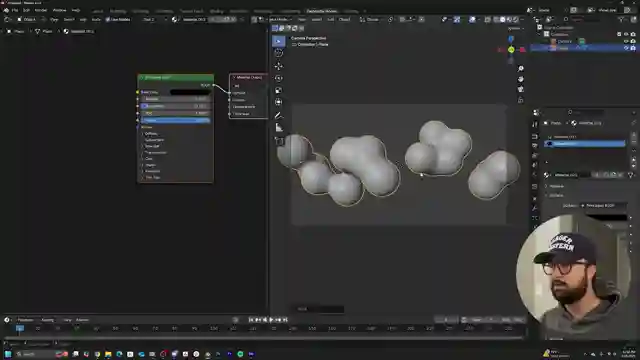
Task: Click the red X axis gizmo
Action: (x=522, y=50)
